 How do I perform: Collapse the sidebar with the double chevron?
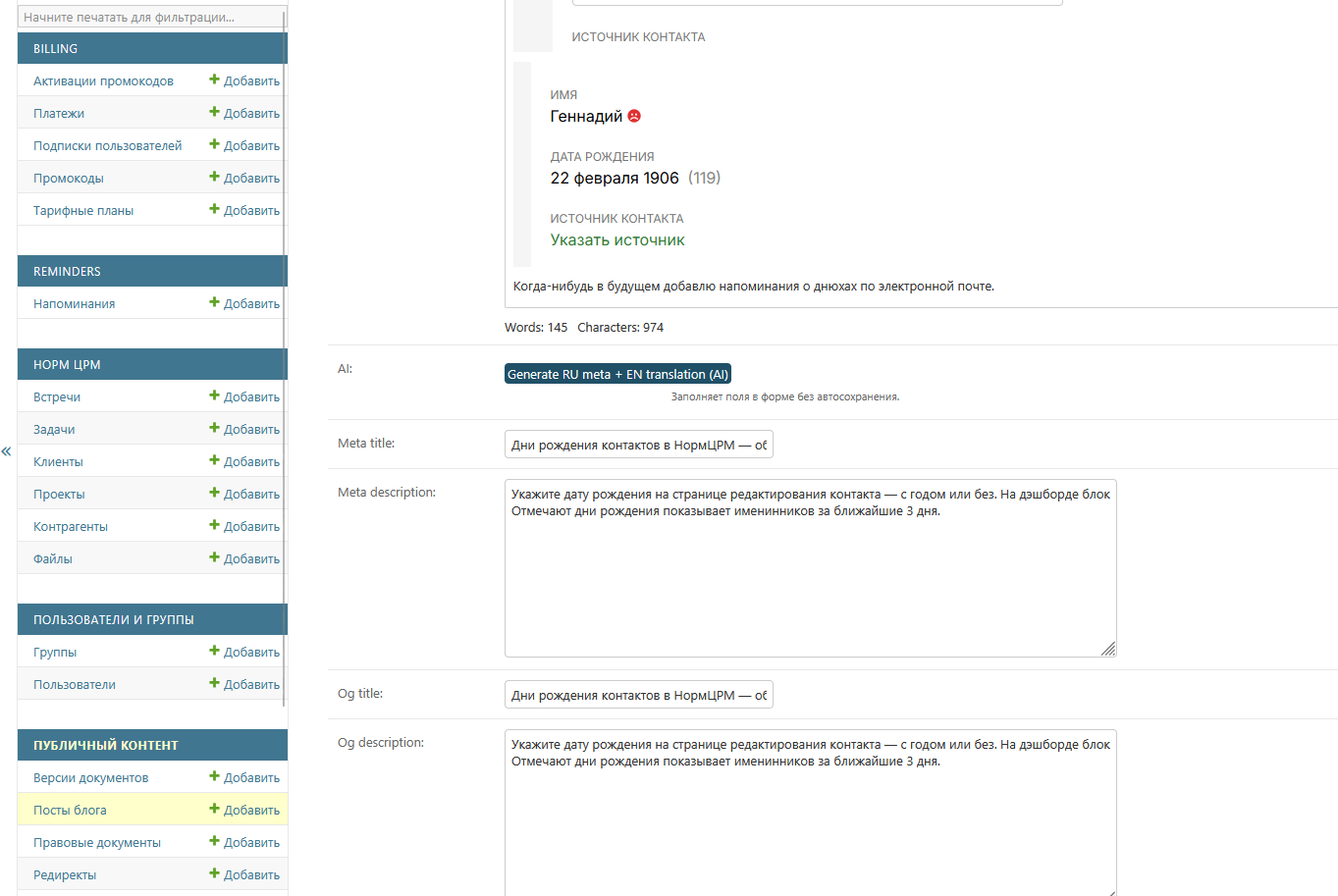pyautogui.click(x=6, y=451)
